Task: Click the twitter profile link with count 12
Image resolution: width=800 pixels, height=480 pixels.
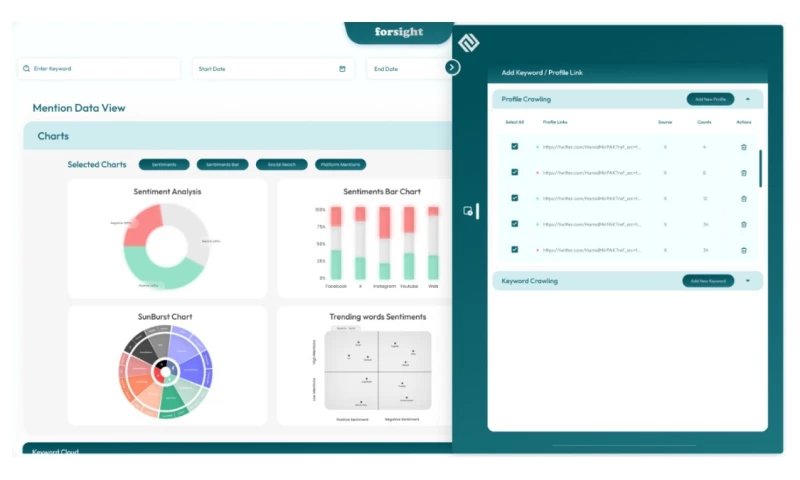Action: click(x=592, y=198)
